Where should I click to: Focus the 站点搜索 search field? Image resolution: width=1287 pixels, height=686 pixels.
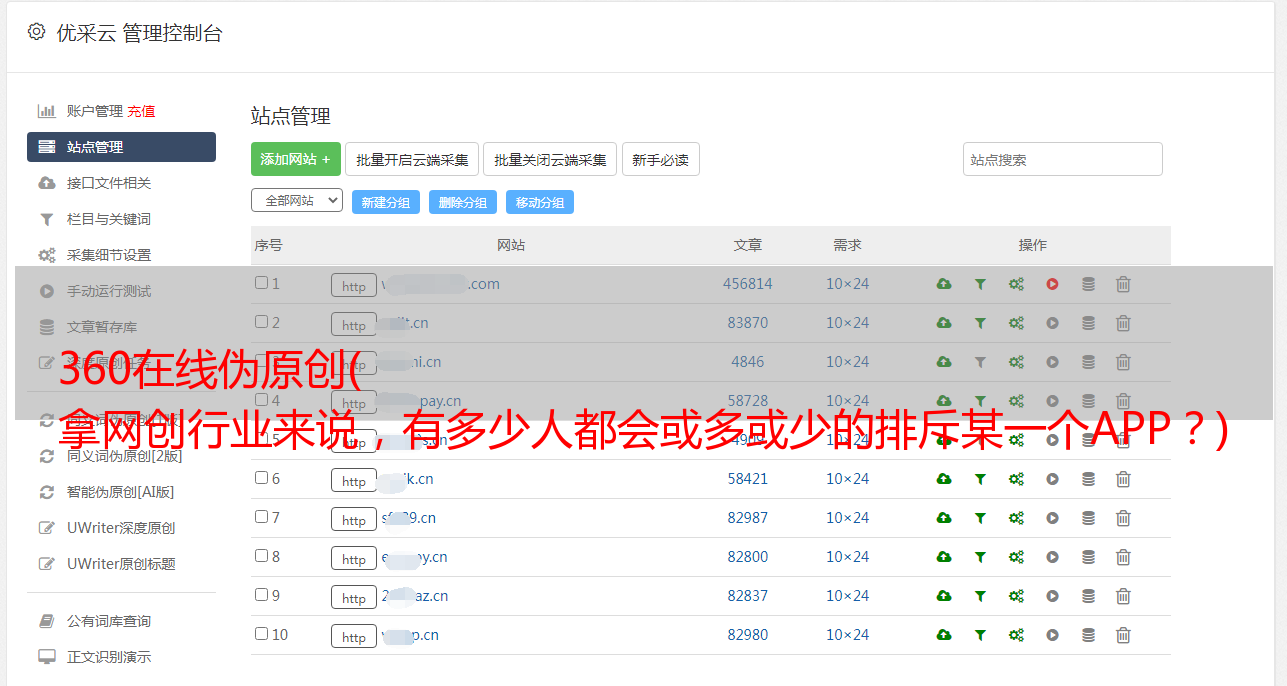(x=1063, y=159)
